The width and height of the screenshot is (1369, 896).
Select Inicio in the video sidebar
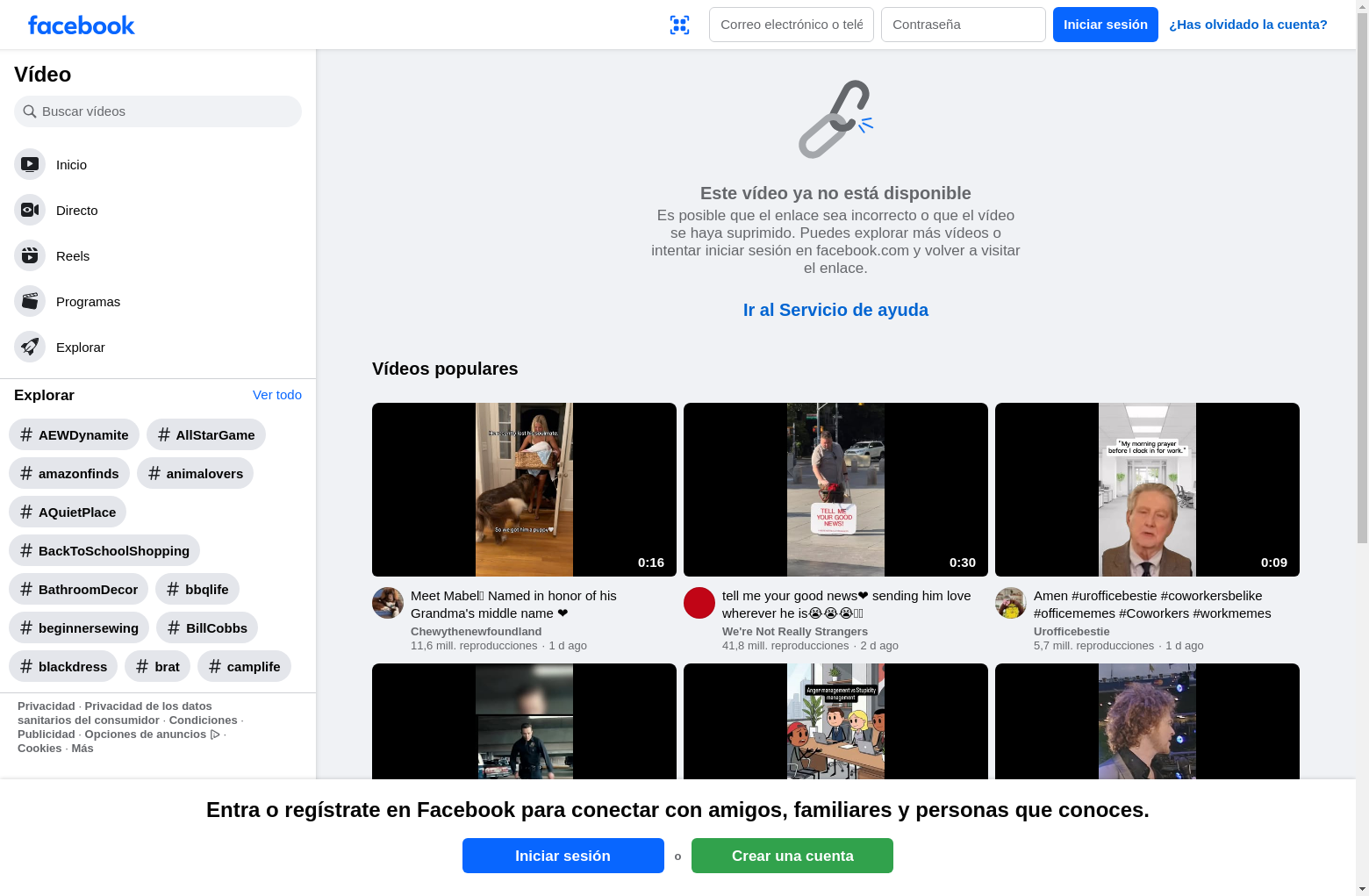click(x=158, y=164)
